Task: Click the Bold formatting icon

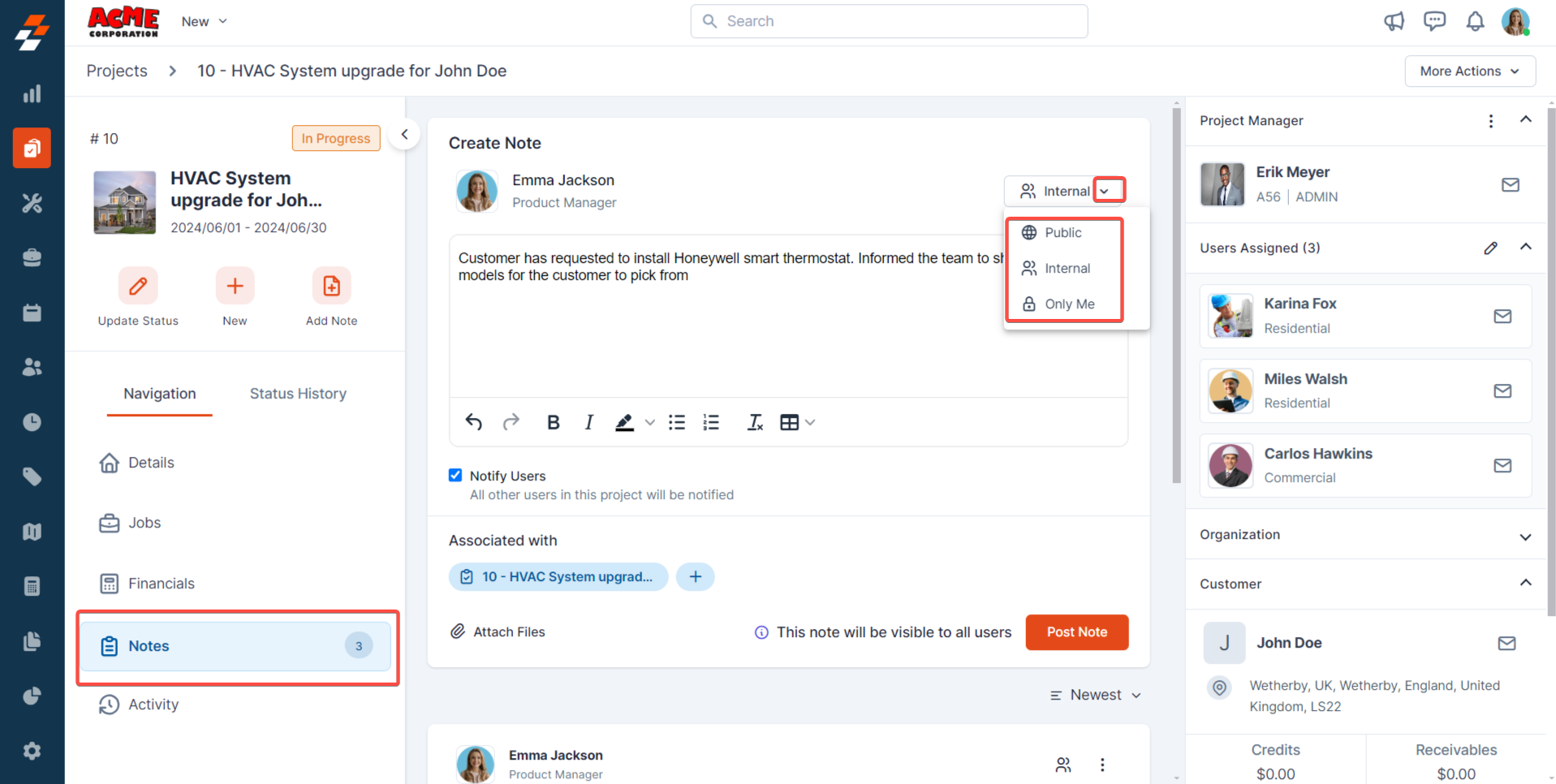Action: pos(553,422)
